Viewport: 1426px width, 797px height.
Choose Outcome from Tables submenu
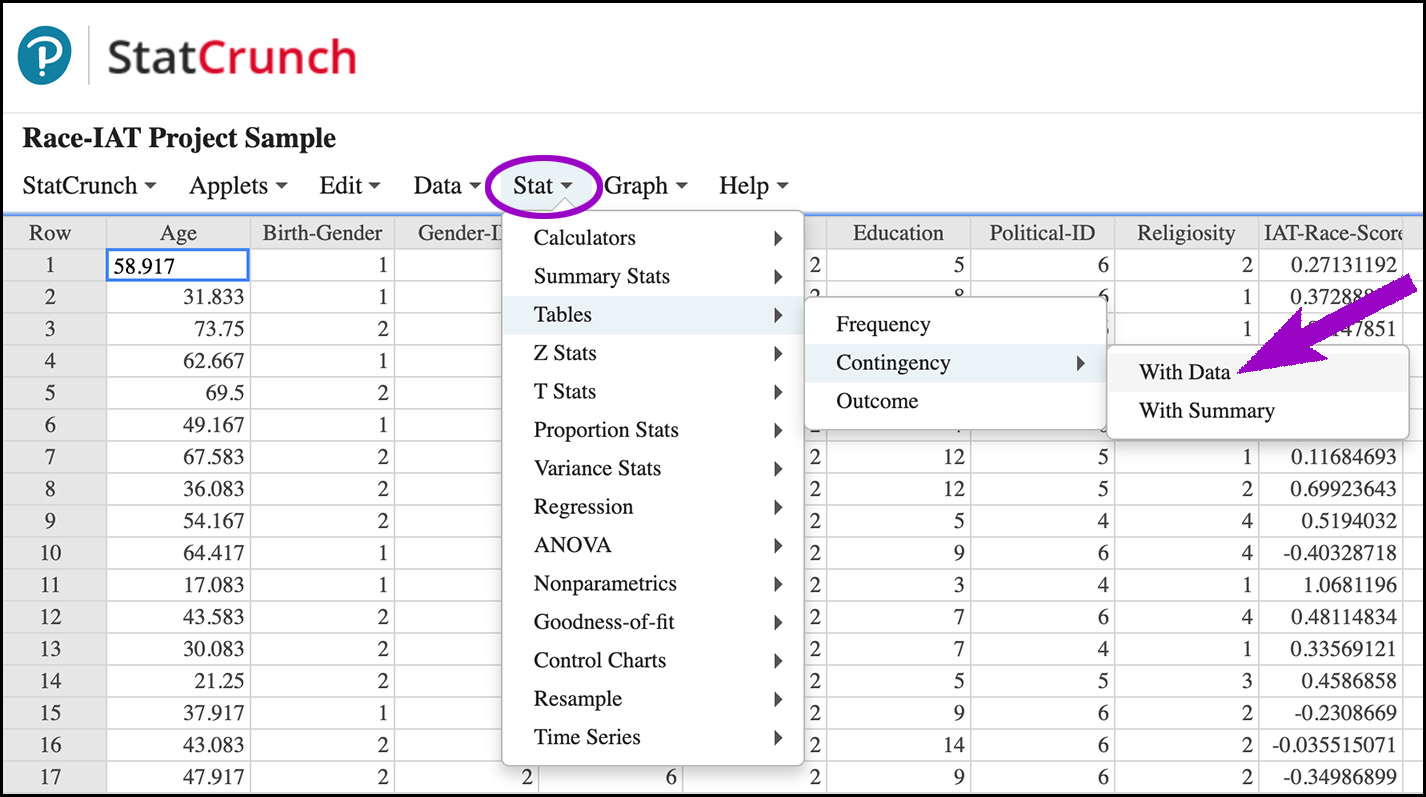coord(955,401)
